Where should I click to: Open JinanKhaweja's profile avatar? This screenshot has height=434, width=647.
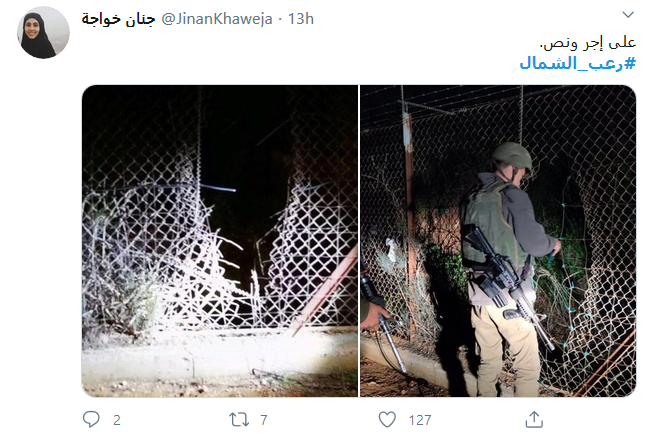[x=43, y=32]
